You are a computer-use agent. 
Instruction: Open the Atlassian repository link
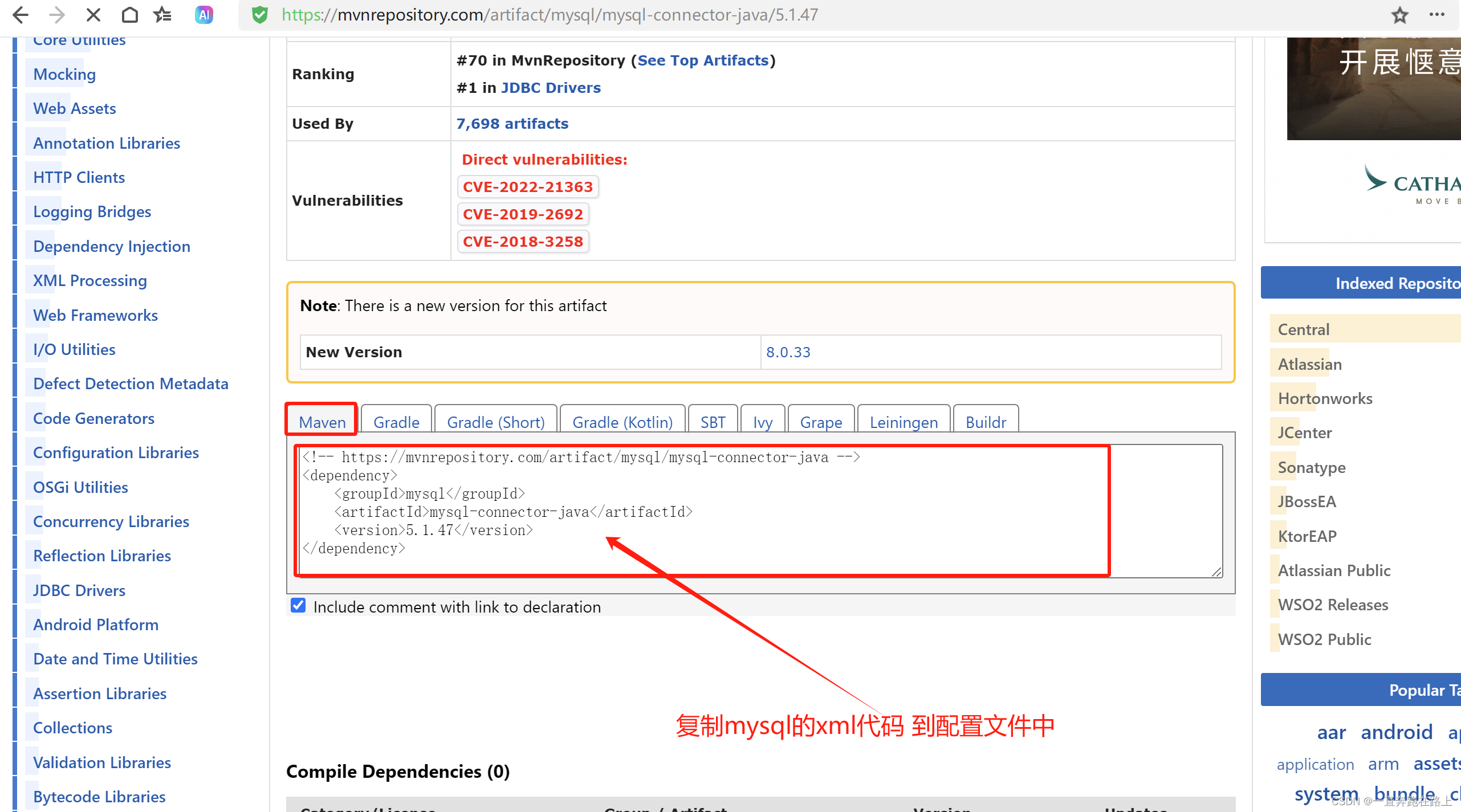point(1309,364)
